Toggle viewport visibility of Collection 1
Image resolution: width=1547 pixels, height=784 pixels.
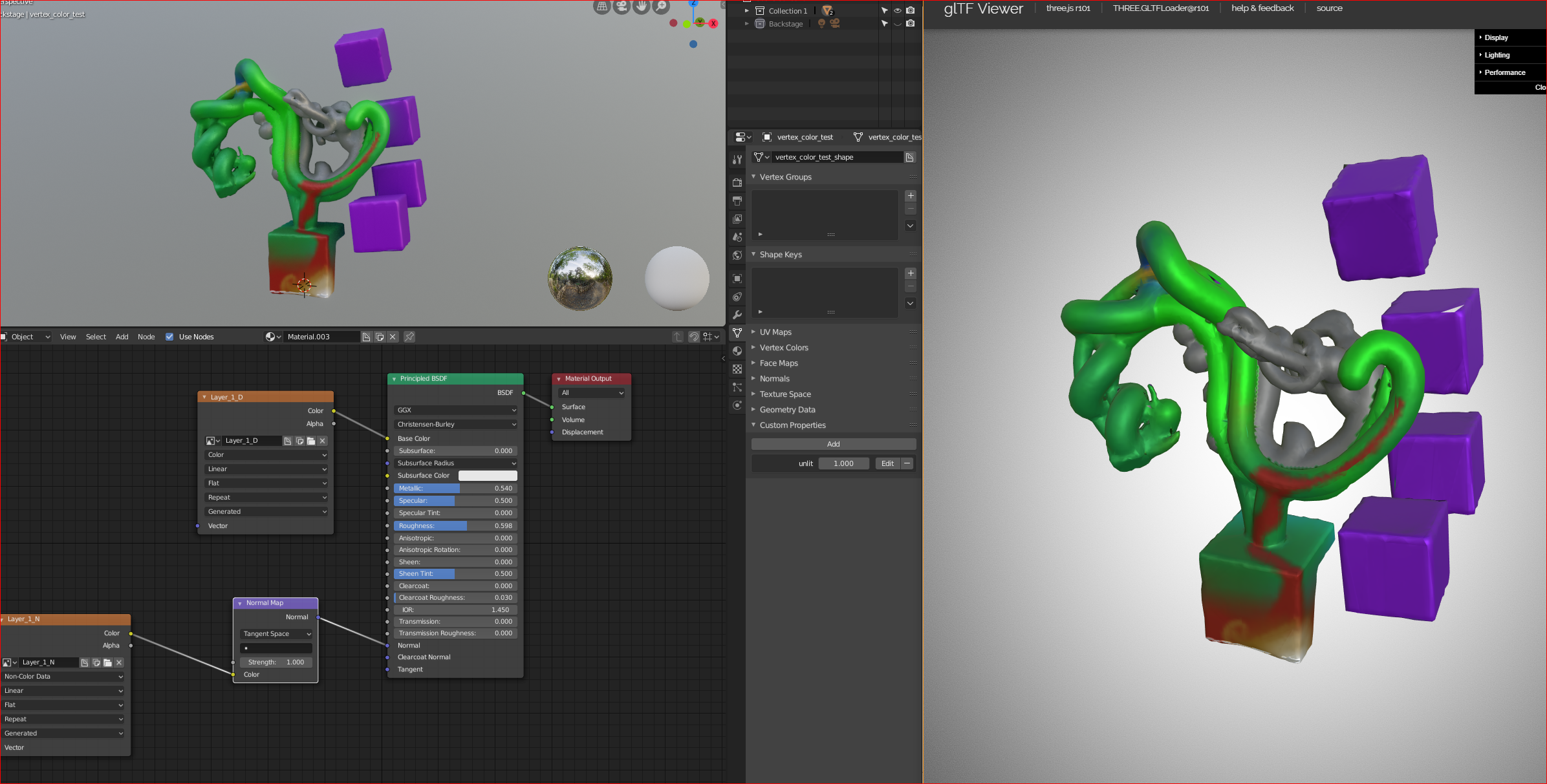(897, 10)
